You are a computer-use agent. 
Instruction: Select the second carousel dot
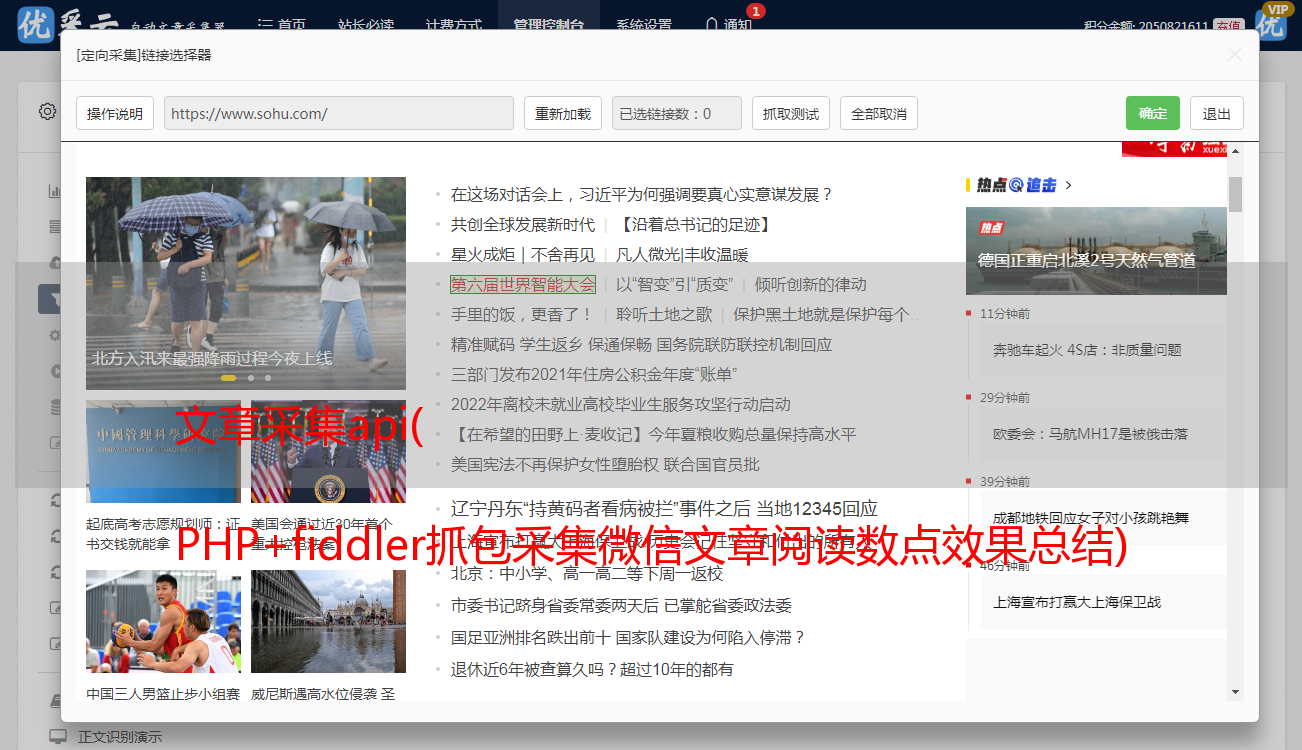(251, 378)
